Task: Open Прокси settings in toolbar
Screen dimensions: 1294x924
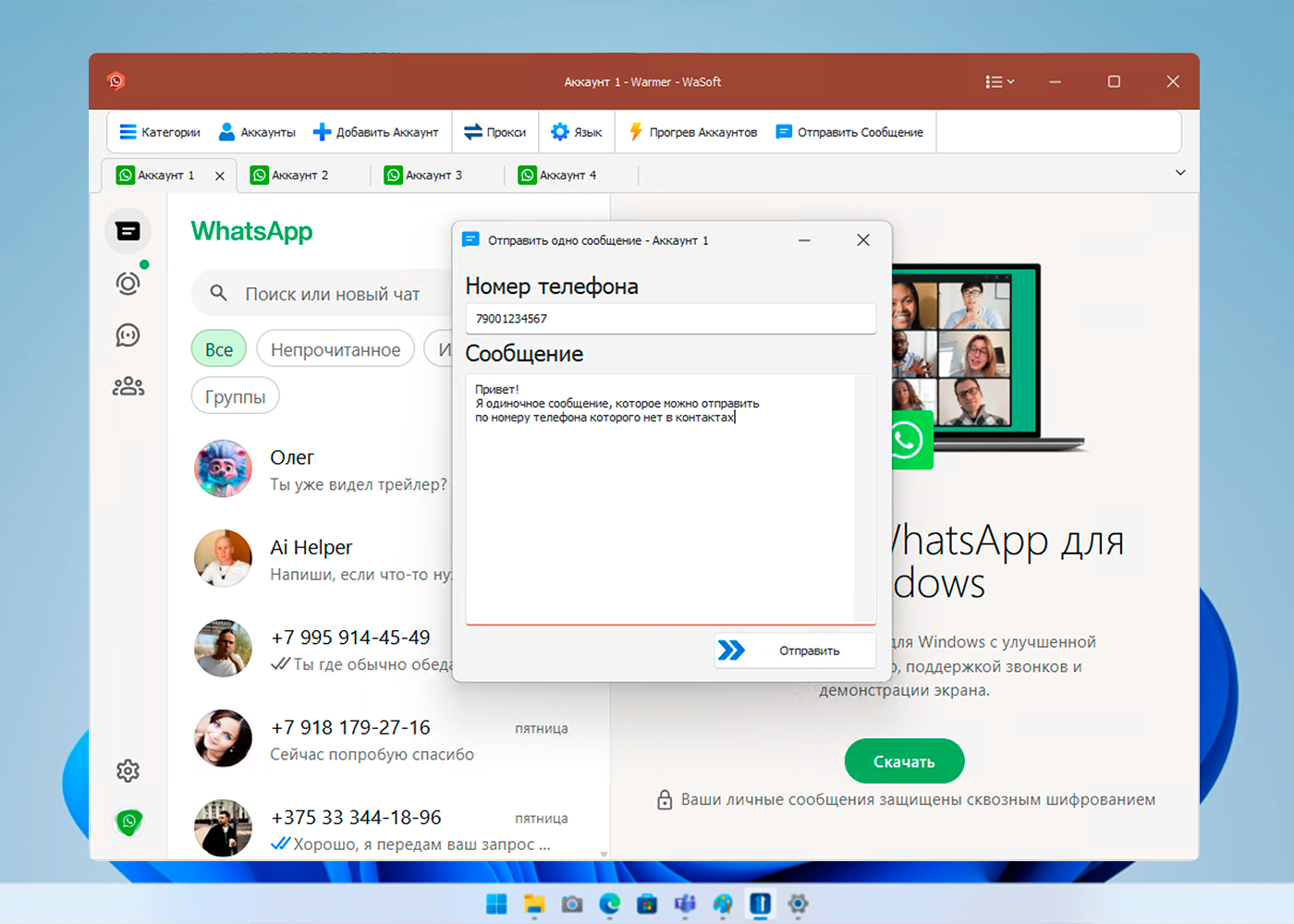Action: 494,132
